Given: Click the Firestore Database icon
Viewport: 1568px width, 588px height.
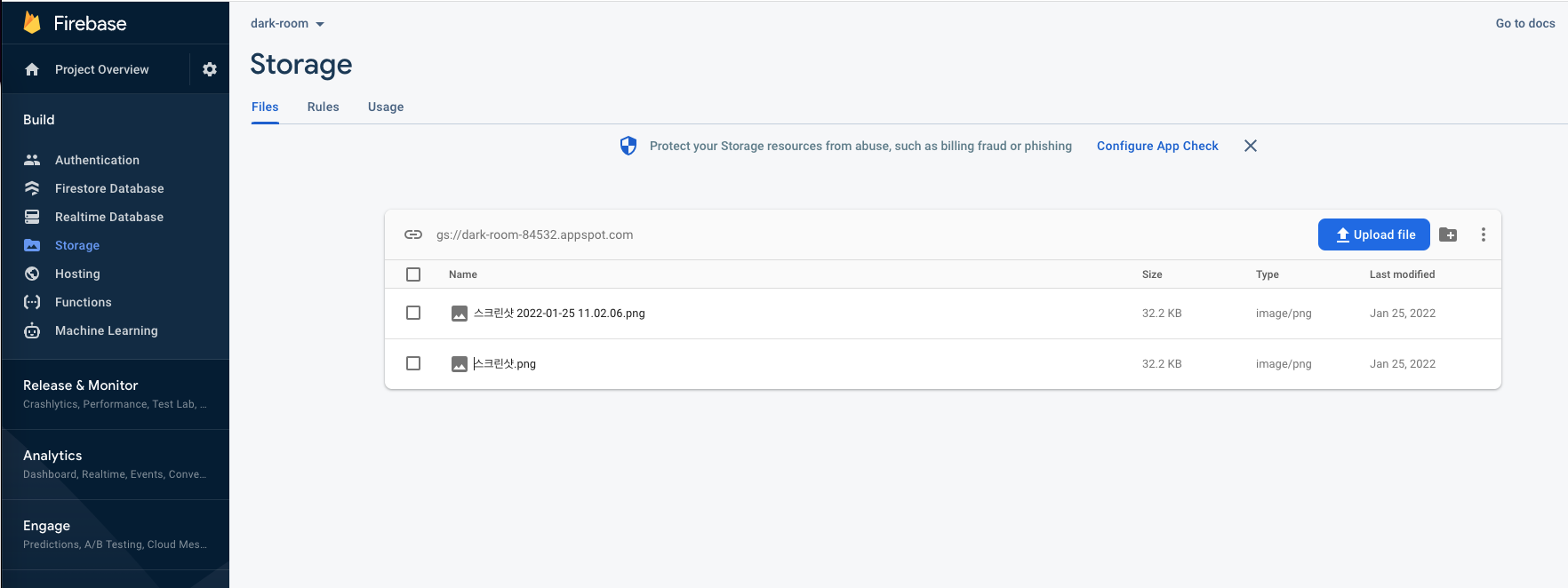Looking at the screenshot, I should (x=32, y=188).
